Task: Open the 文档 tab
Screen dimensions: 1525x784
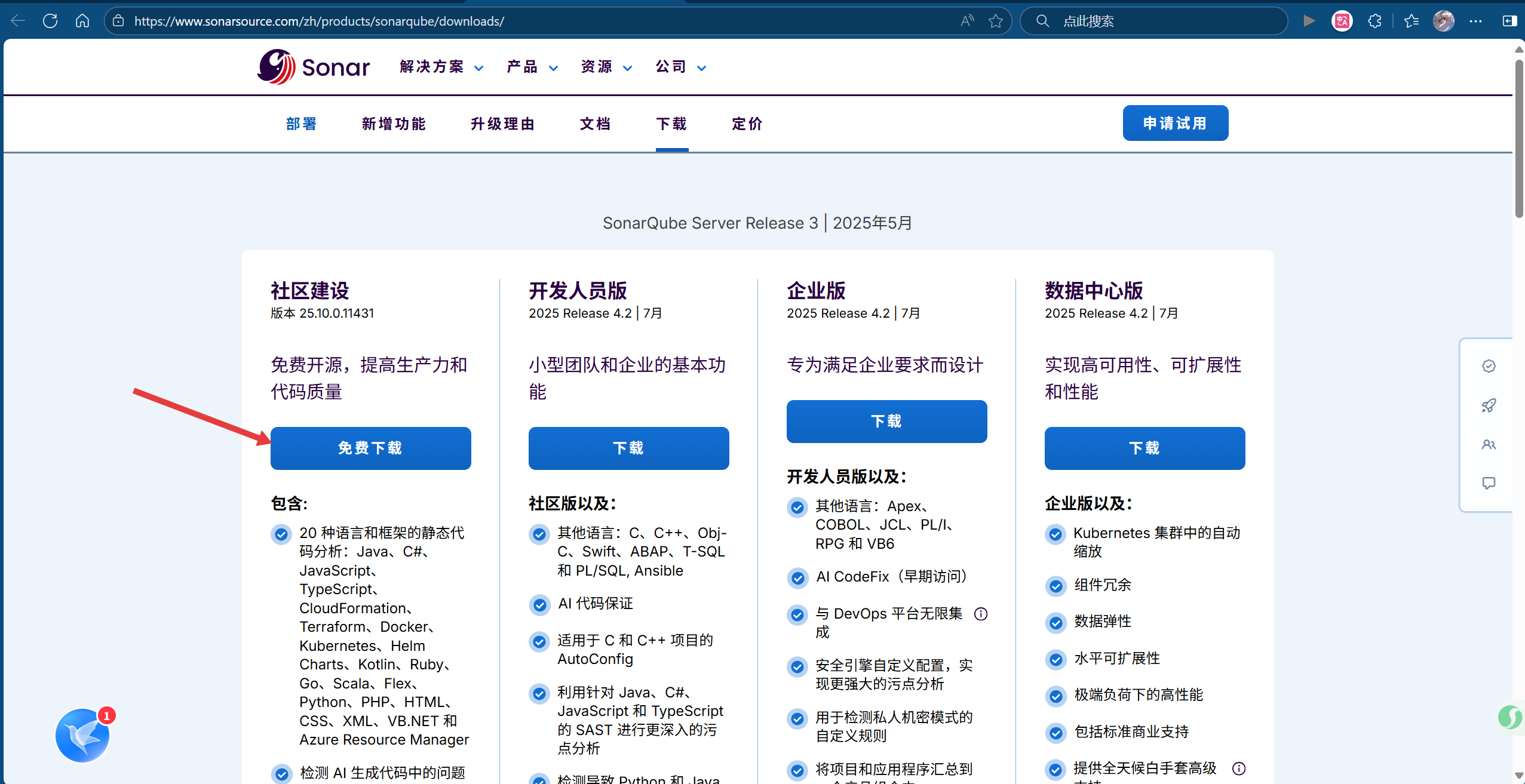Action: (596, 124)
